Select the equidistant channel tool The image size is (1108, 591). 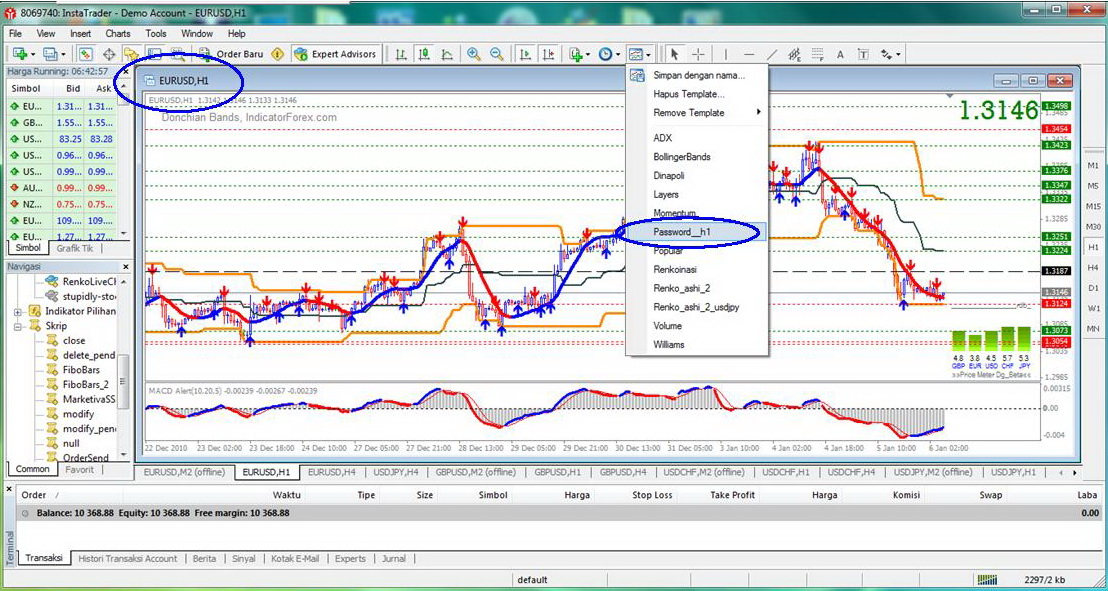tap(795, 54)
